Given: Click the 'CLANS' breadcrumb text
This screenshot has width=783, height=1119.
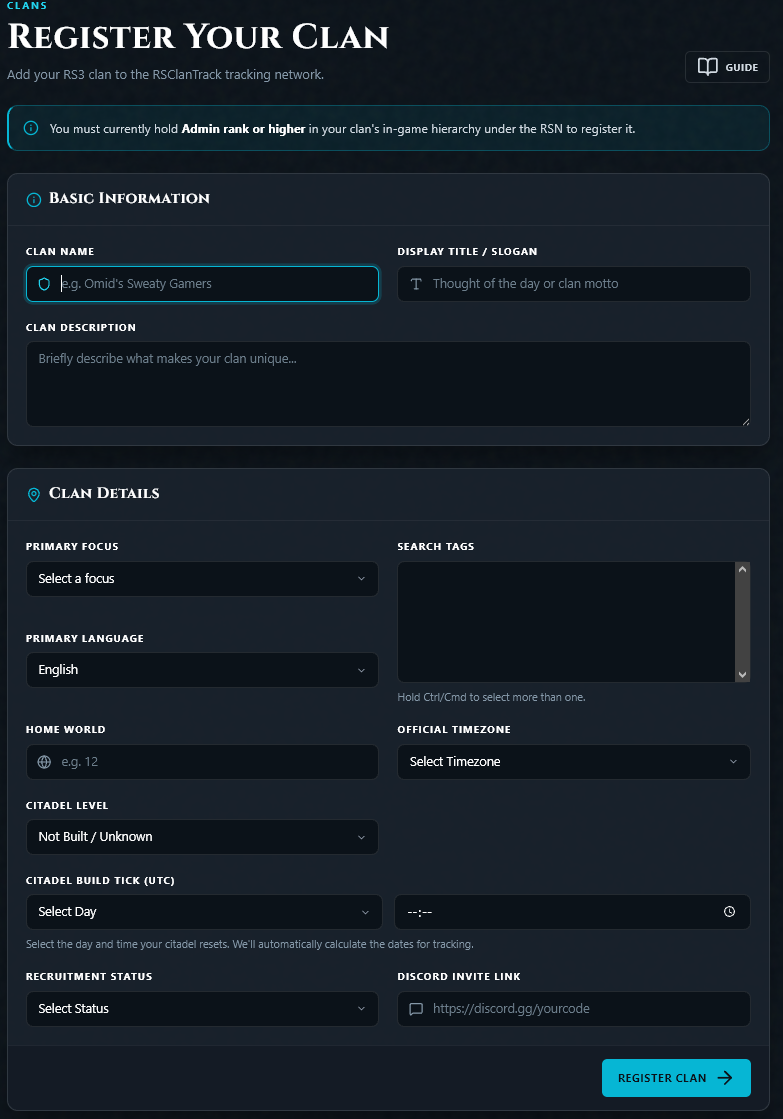Looking at the screenshot, I should pos(26,5).
